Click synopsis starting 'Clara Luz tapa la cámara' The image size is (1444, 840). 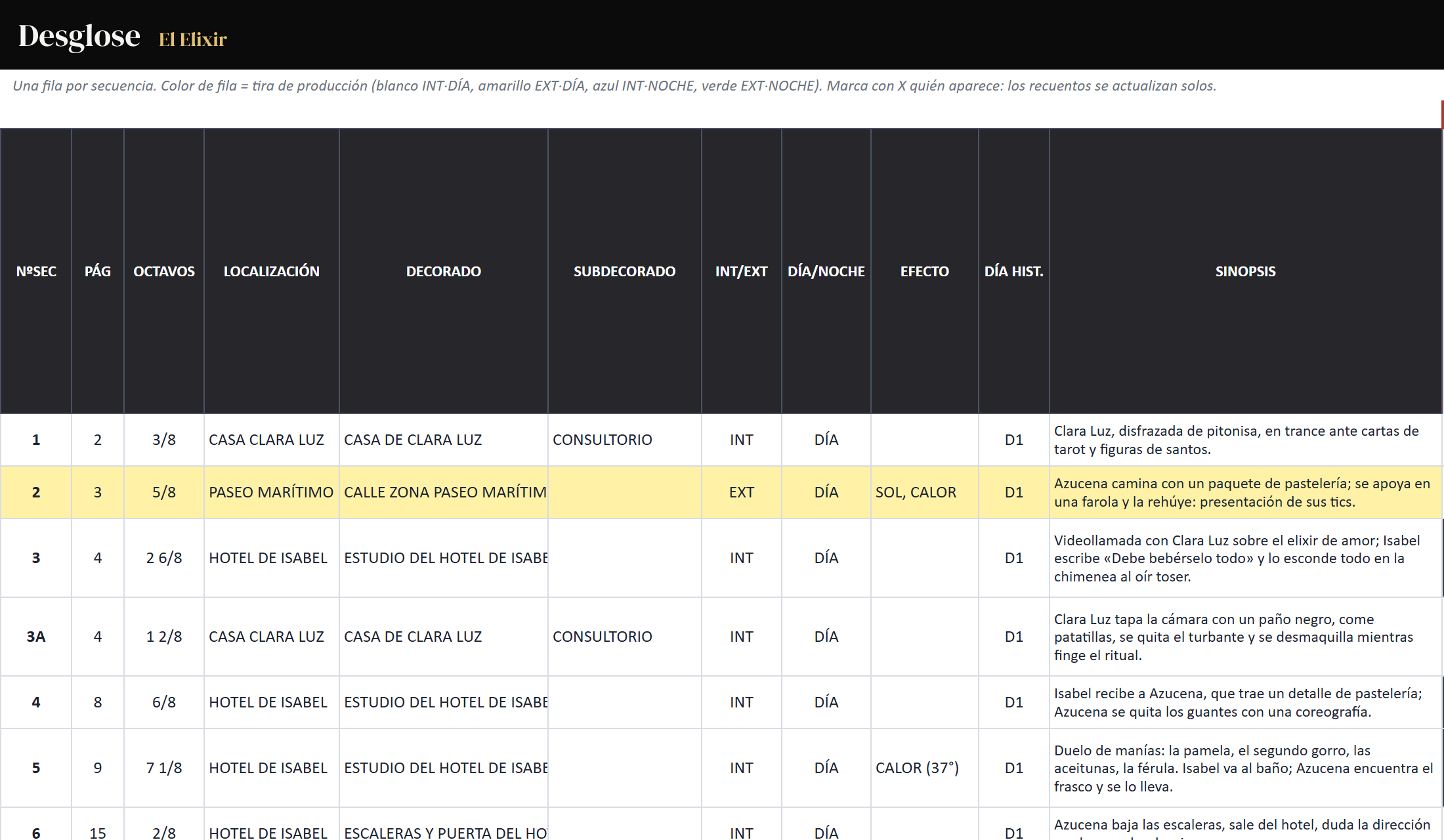(x=1246, y=637)
